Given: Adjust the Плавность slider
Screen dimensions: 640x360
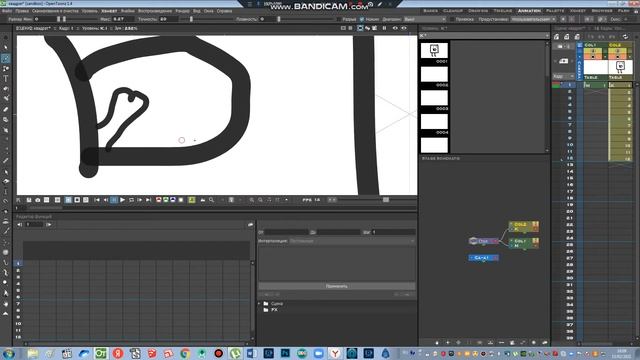Looking at the screenshot, I should (x=279, y=19).
